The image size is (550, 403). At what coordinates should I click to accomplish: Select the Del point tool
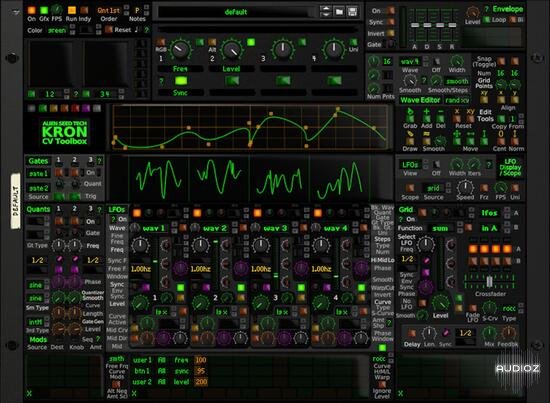pyautogui.click(x=441, y=118)
